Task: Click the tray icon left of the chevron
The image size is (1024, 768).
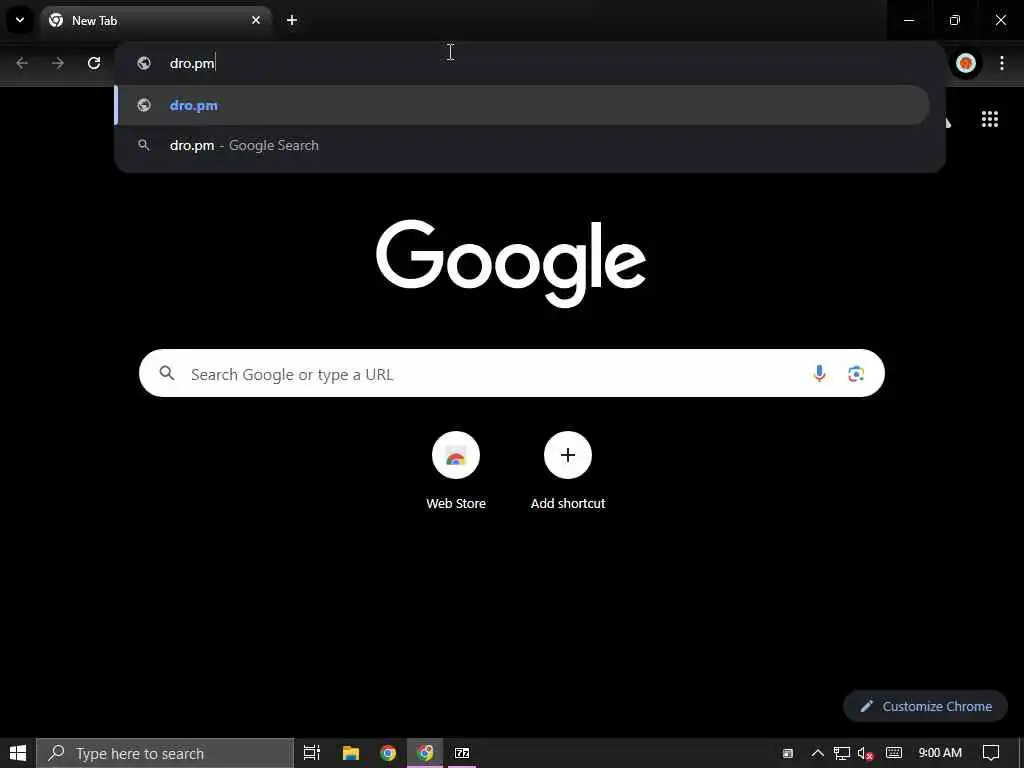Action: pos(788,753)
